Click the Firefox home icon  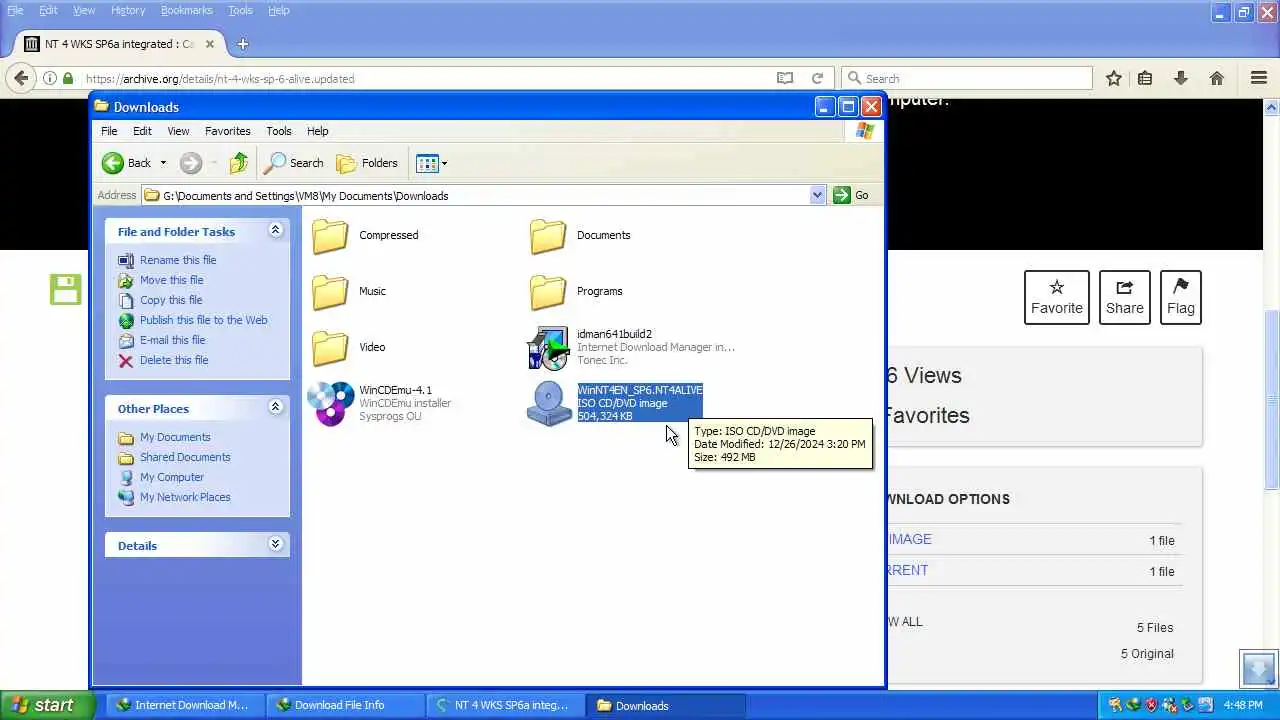click(x=1217, y=78)
